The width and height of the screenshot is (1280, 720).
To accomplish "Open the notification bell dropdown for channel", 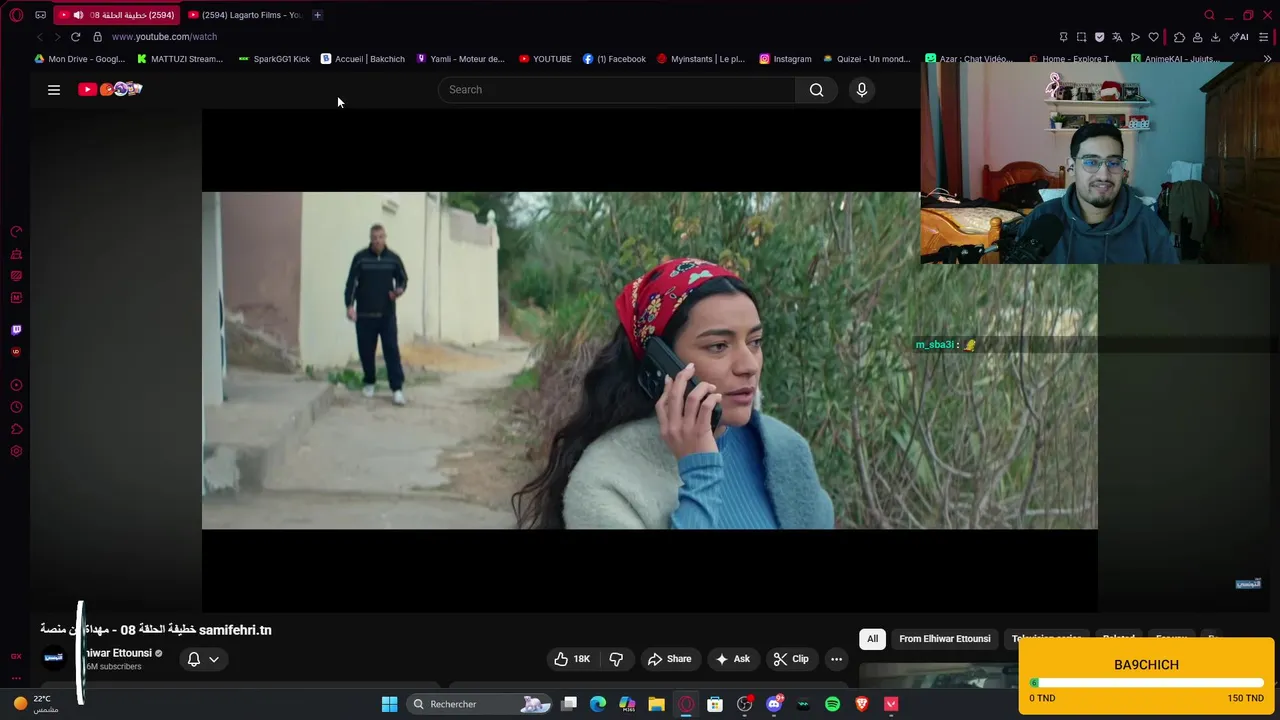I will point(203,659).
